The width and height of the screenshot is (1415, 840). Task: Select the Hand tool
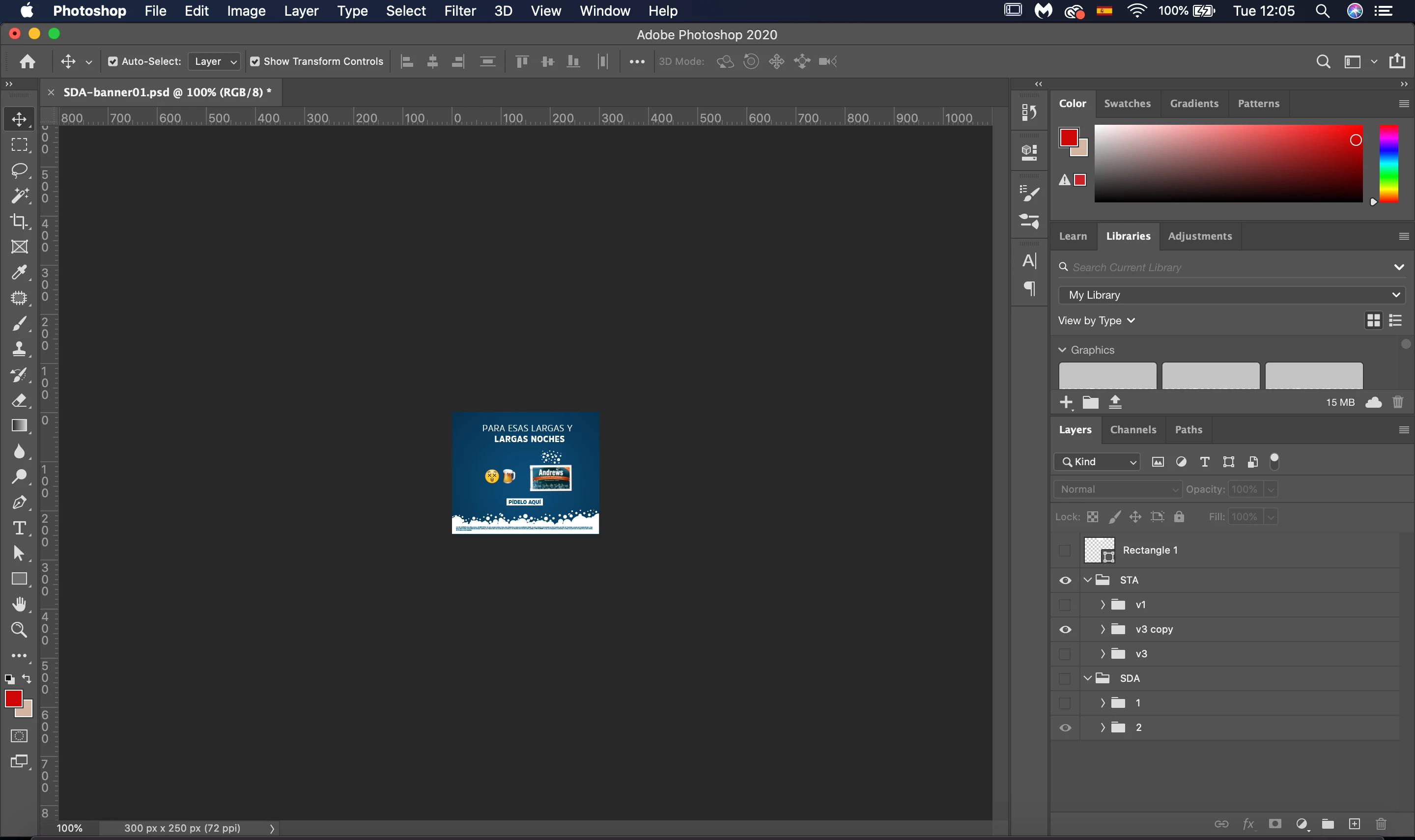point(19,604)
